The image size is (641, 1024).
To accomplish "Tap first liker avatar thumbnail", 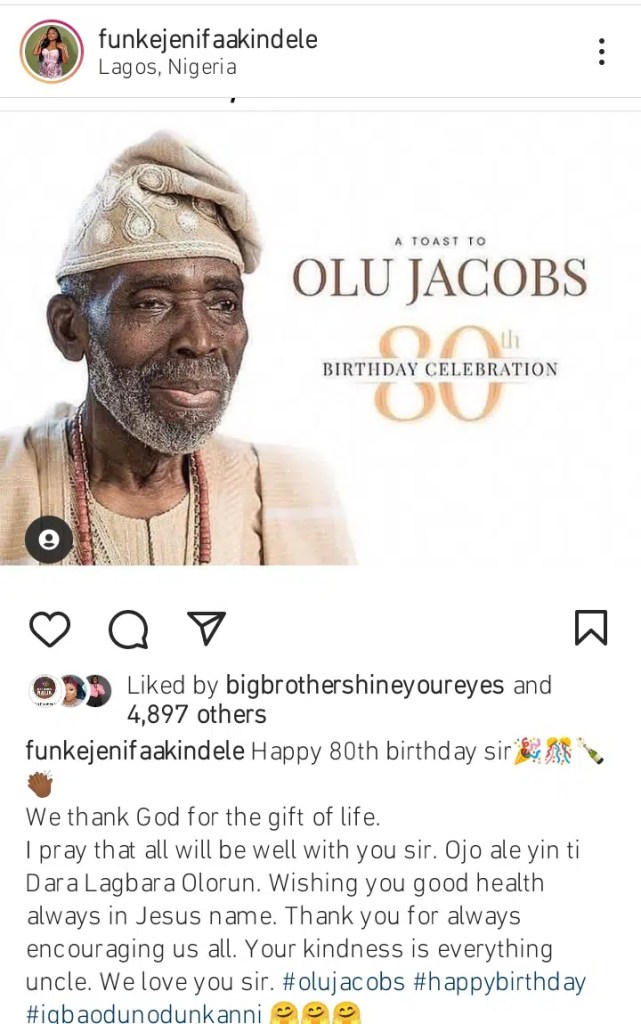I will click(x=43, y=689).
